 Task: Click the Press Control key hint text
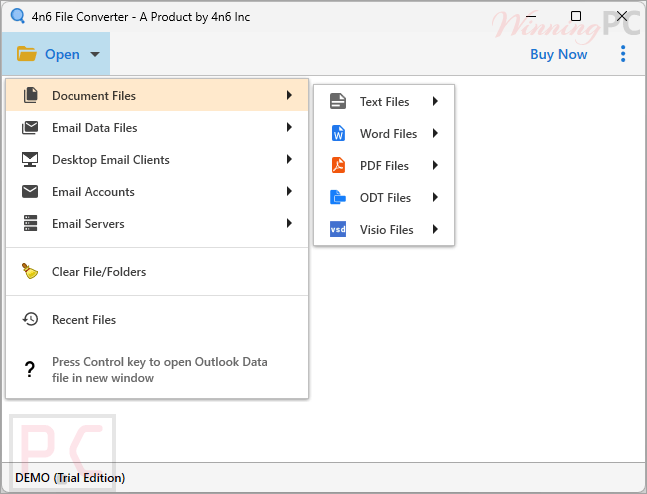pyautogui.click(x=160, y=370)
